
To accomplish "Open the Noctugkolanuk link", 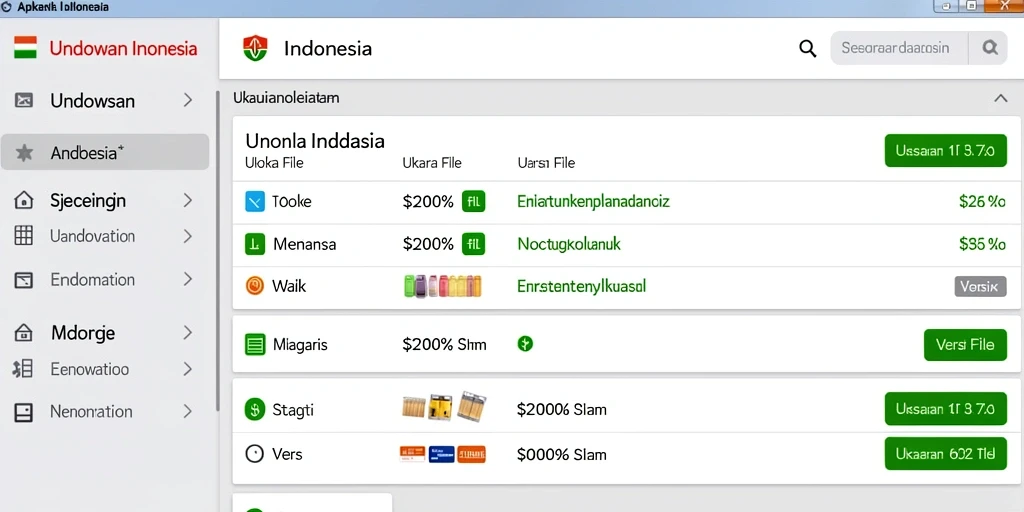I will [569, 245].
